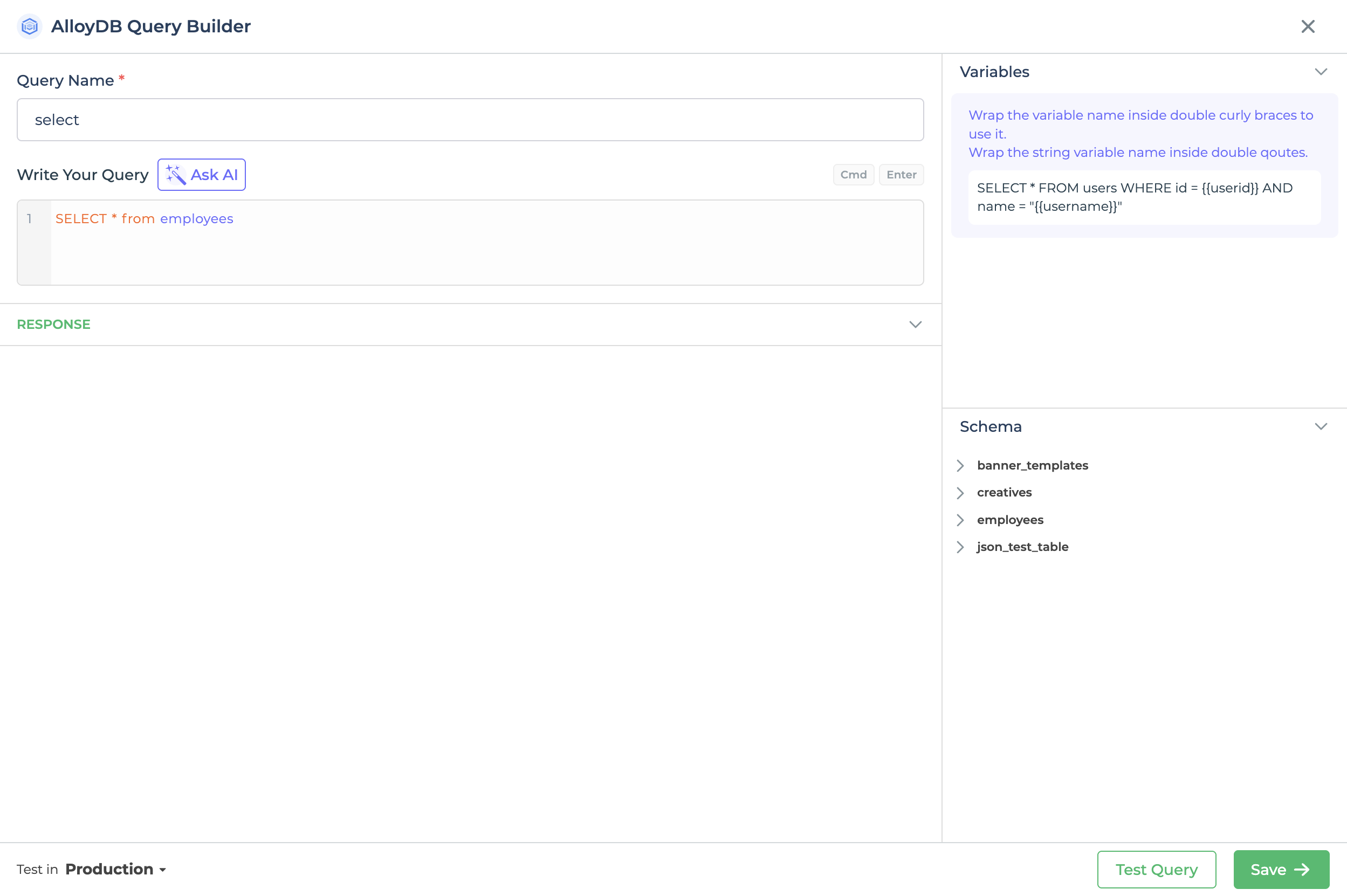Screen dimensions: 1347x896
Task: Collapse the Schema panel chevron
Action: (1320, 427)
